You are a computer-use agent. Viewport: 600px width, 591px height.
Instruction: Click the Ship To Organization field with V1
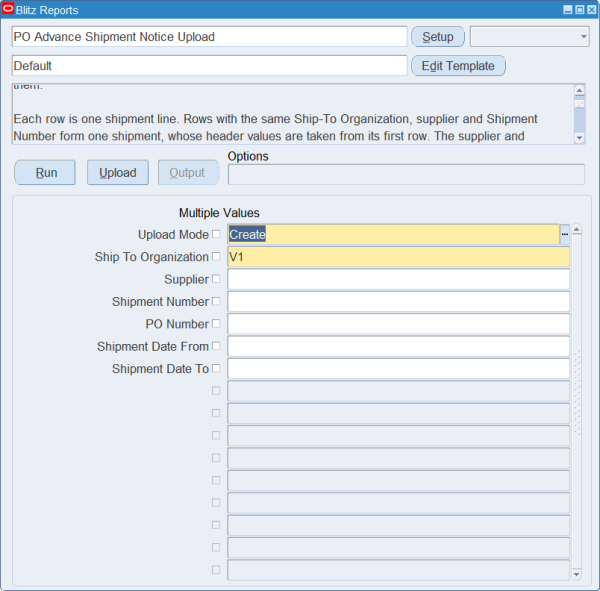click(x=398, y=256)
